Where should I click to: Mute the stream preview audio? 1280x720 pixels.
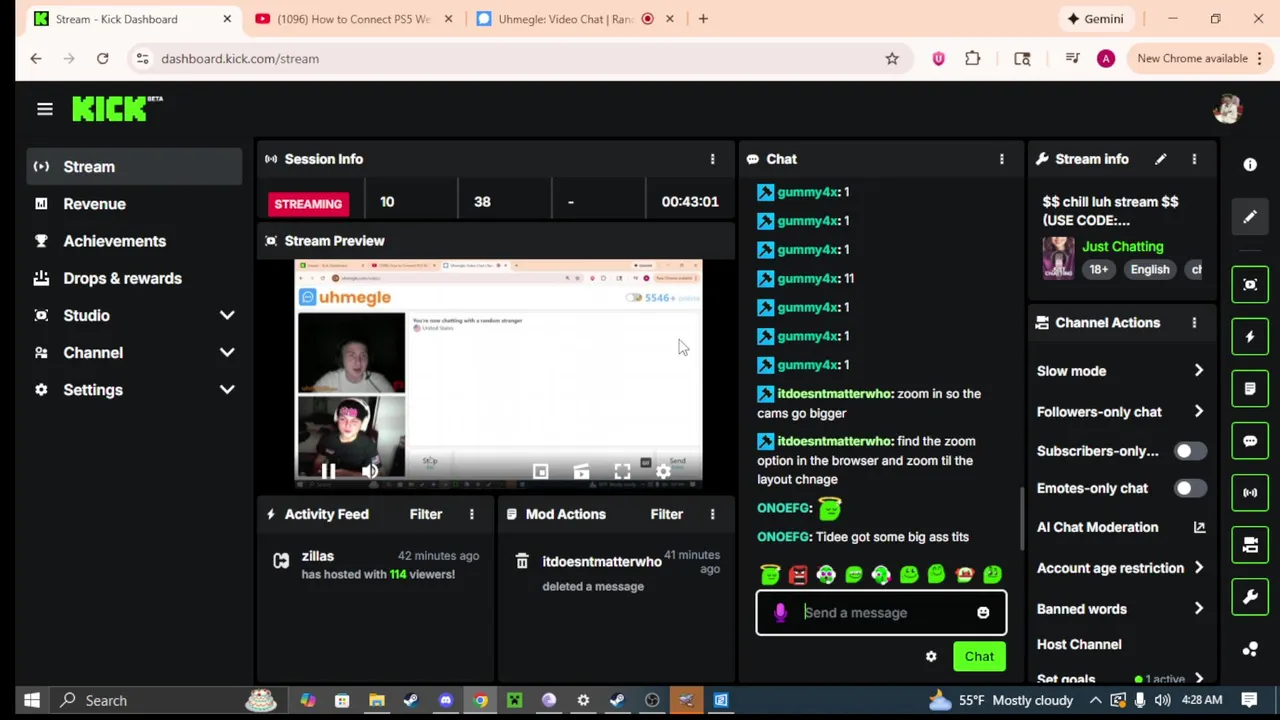[370, 471]
